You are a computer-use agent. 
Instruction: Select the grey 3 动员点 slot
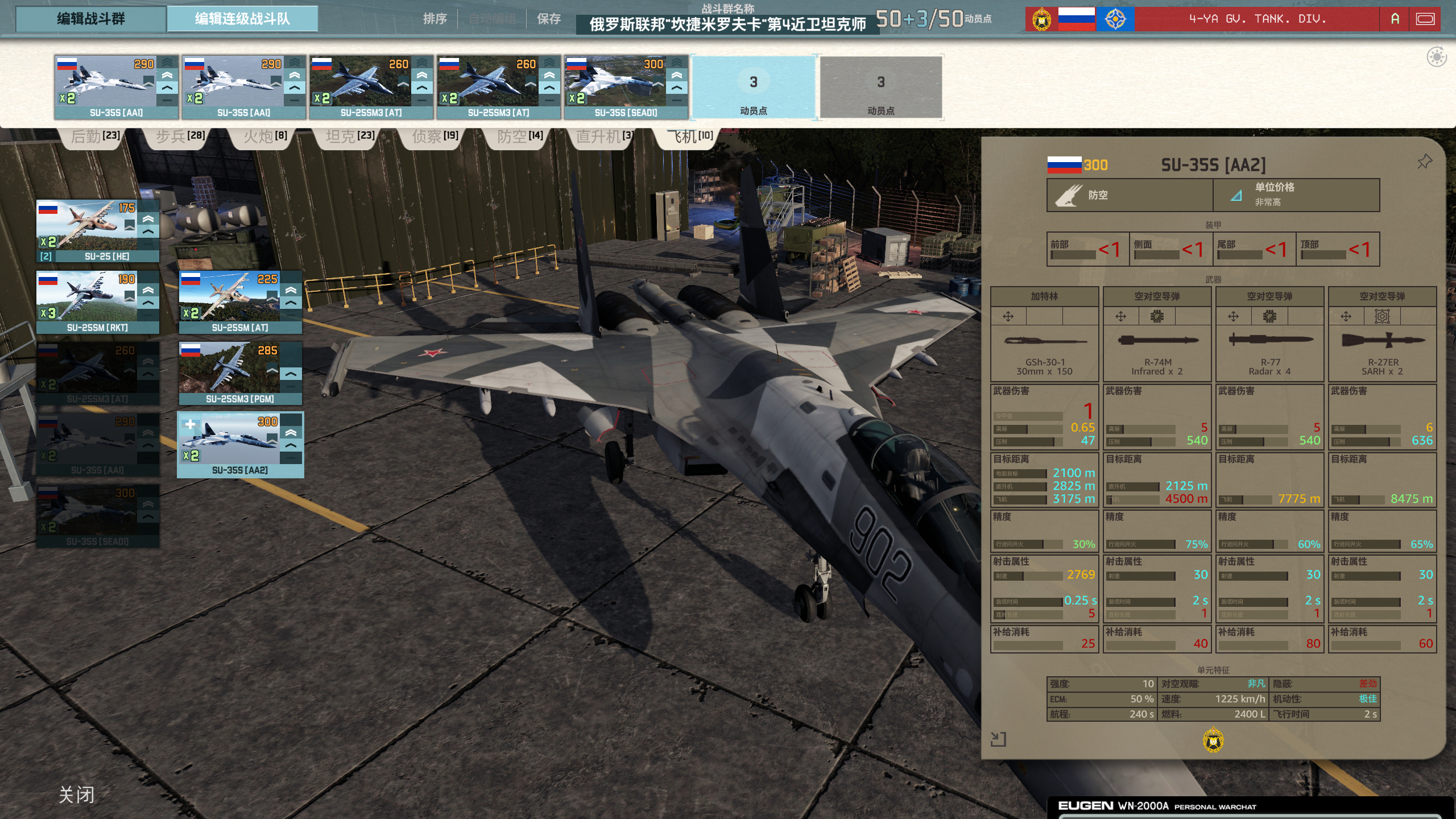tap(881, 87)
